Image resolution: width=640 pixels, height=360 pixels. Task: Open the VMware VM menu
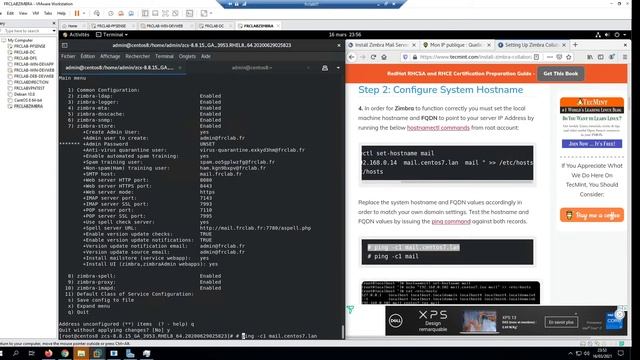(x=36, y=13)
